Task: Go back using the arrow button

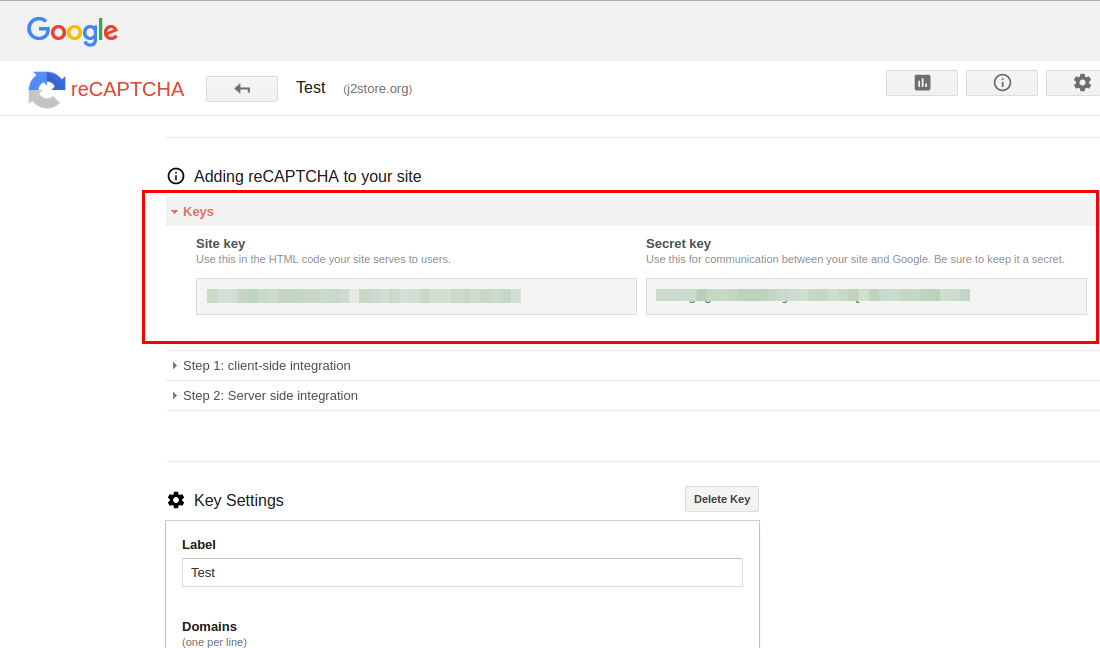Action: click(x=242, y=89)
